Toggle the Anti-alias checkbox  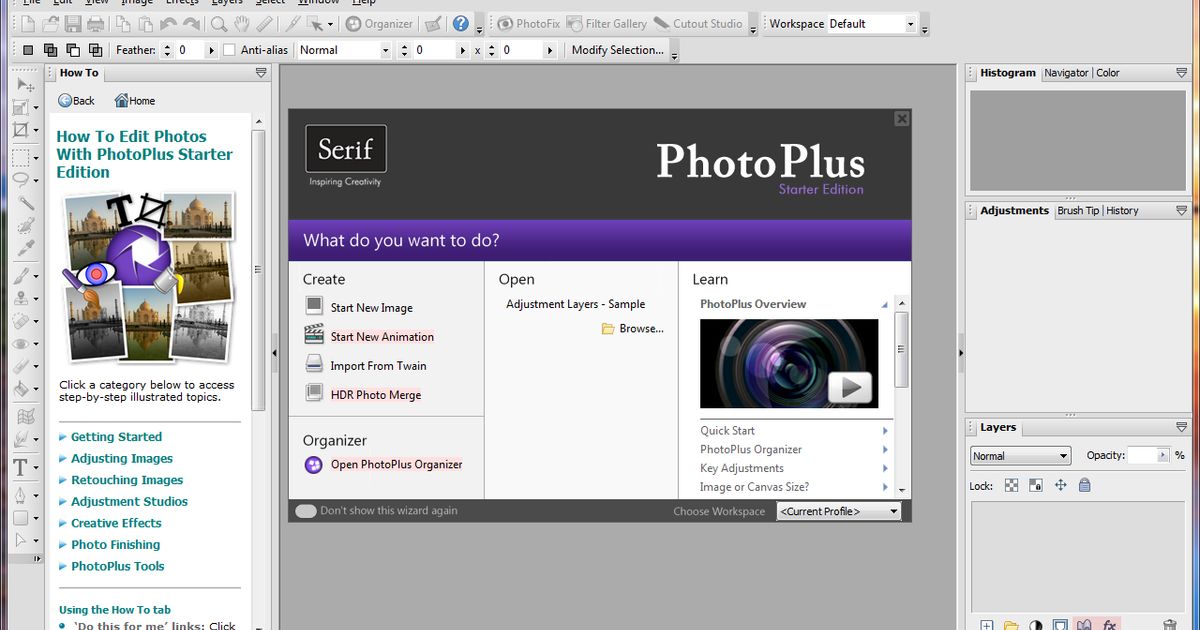pyautogui.click(x=229, y=50)
